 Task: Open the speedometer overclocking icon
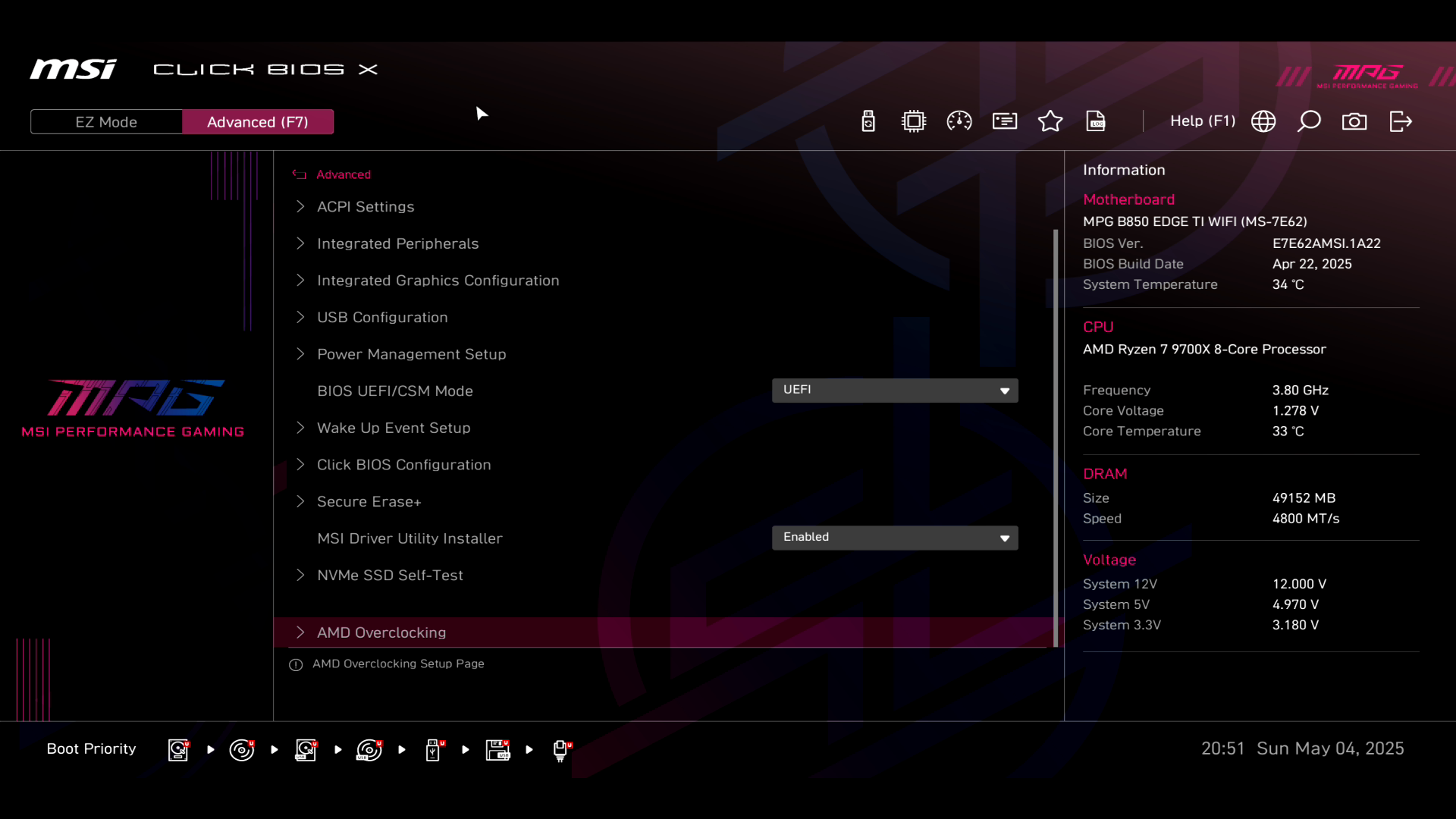pyautogui.click(x=959, y=121)
